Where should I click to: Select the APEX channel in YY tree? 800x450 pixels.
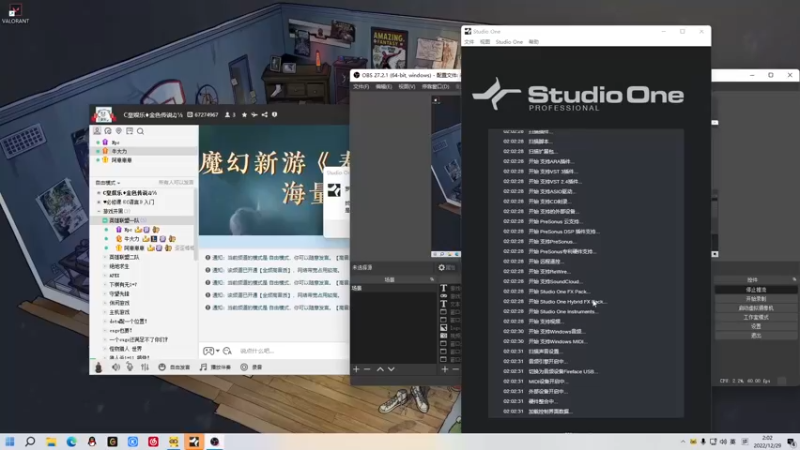point(114,276)
